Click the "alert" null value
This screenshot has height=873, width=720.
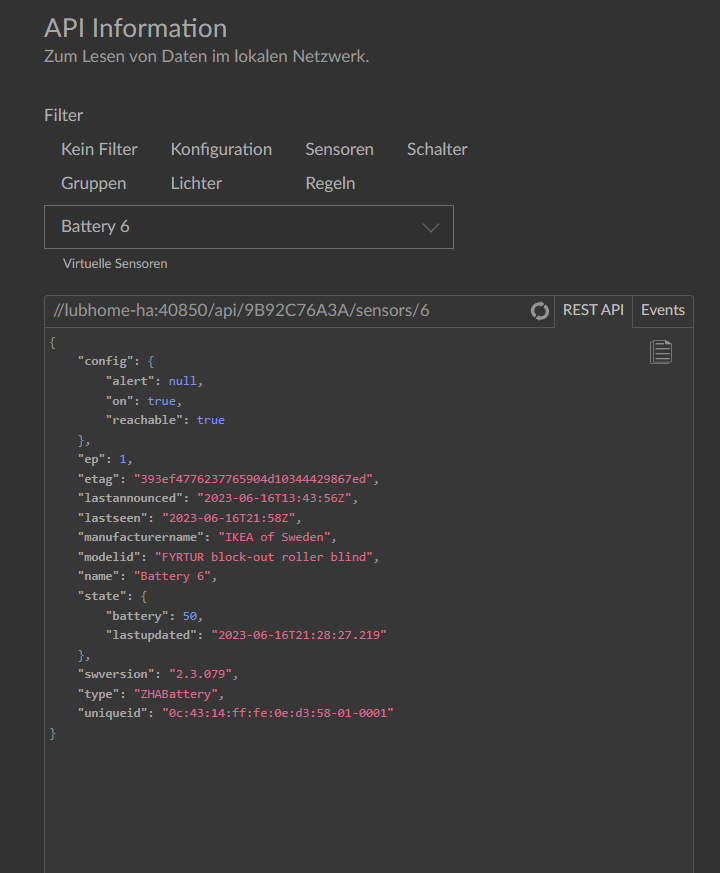(183, 381)
